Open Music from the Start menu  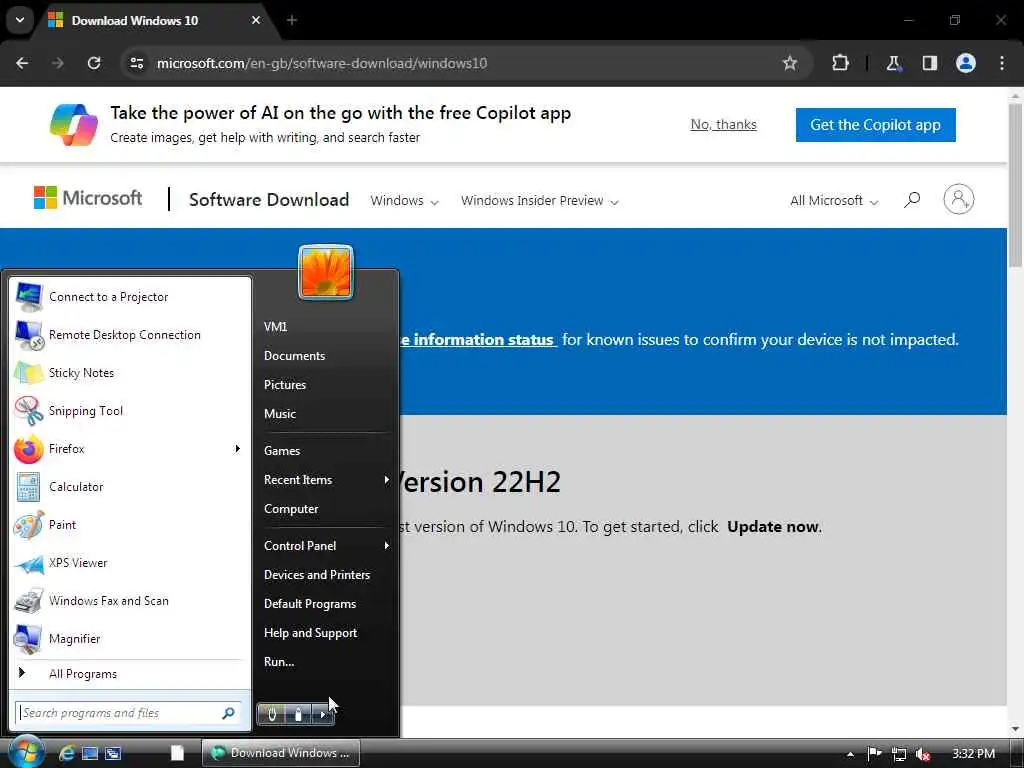[280, 413]
